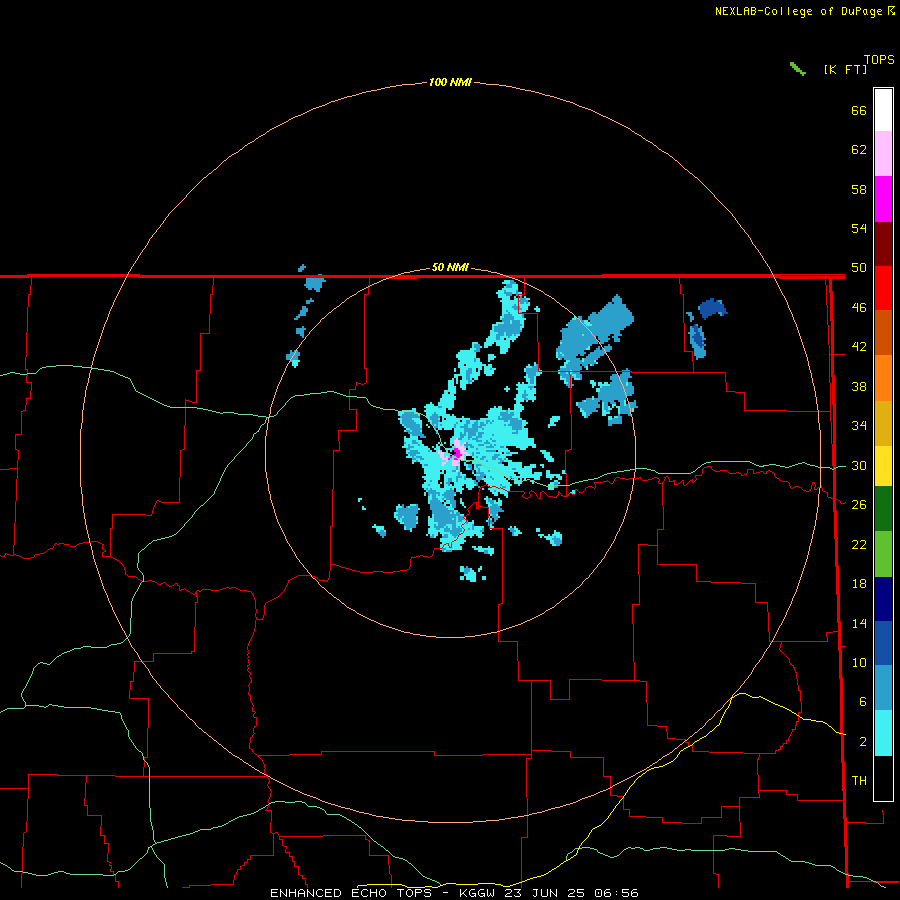Click the ENHANCED ECHO TOPS caption text

[x=354, y=893]
